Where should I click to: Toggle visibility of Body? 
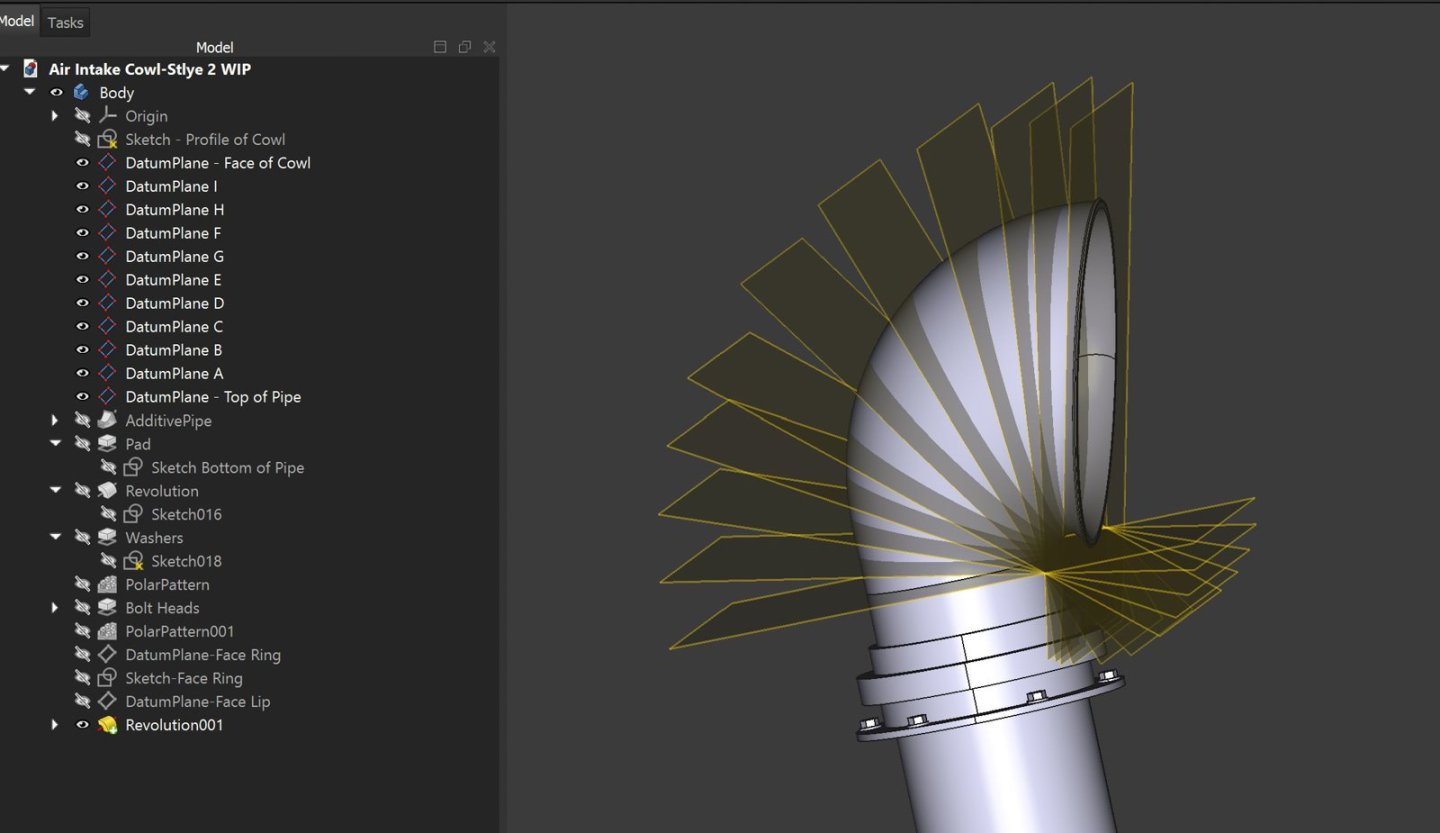(57, 92)
